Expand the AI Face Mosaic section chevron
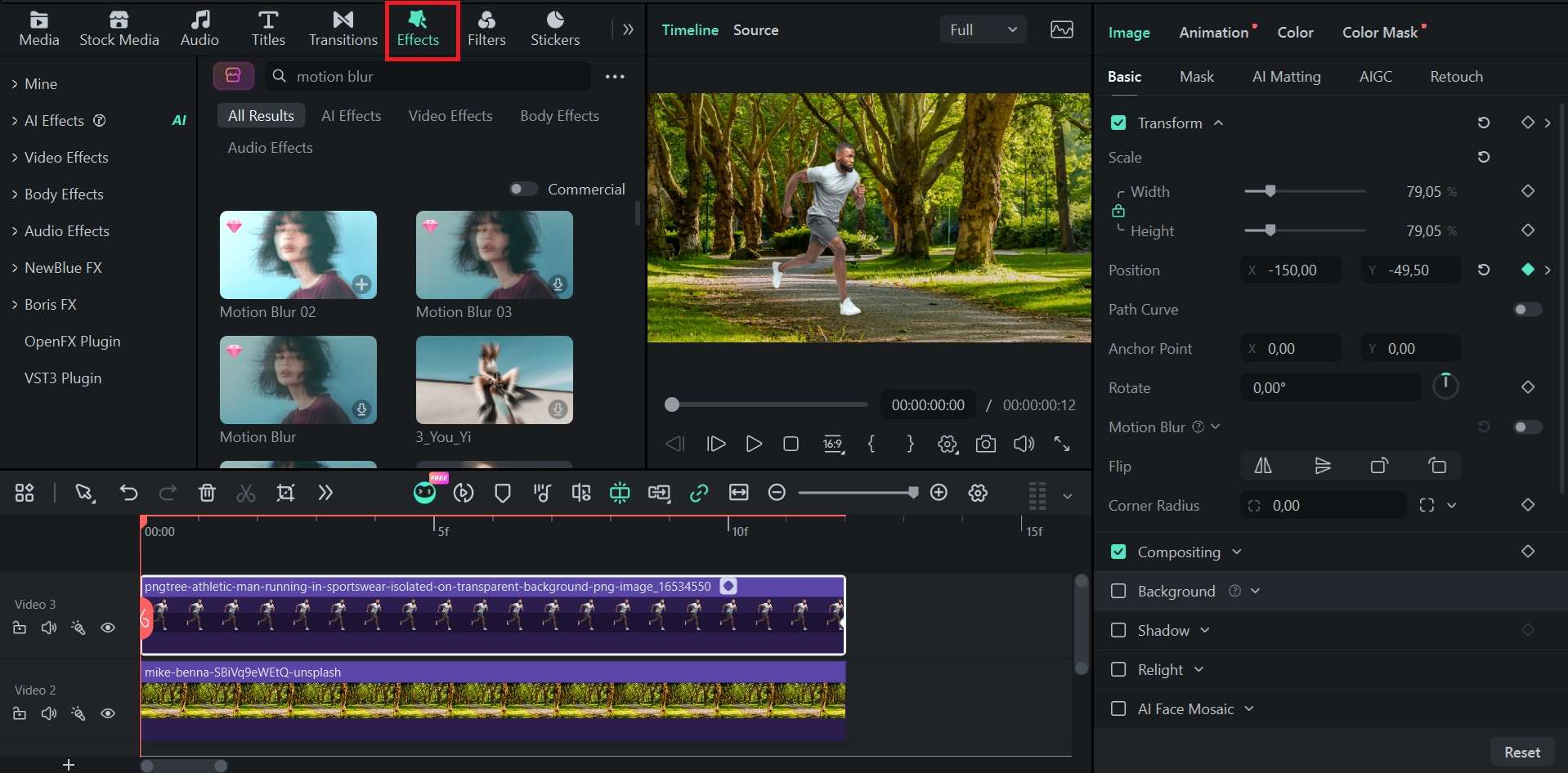 pyautogui.click(x=1249, y=708)
